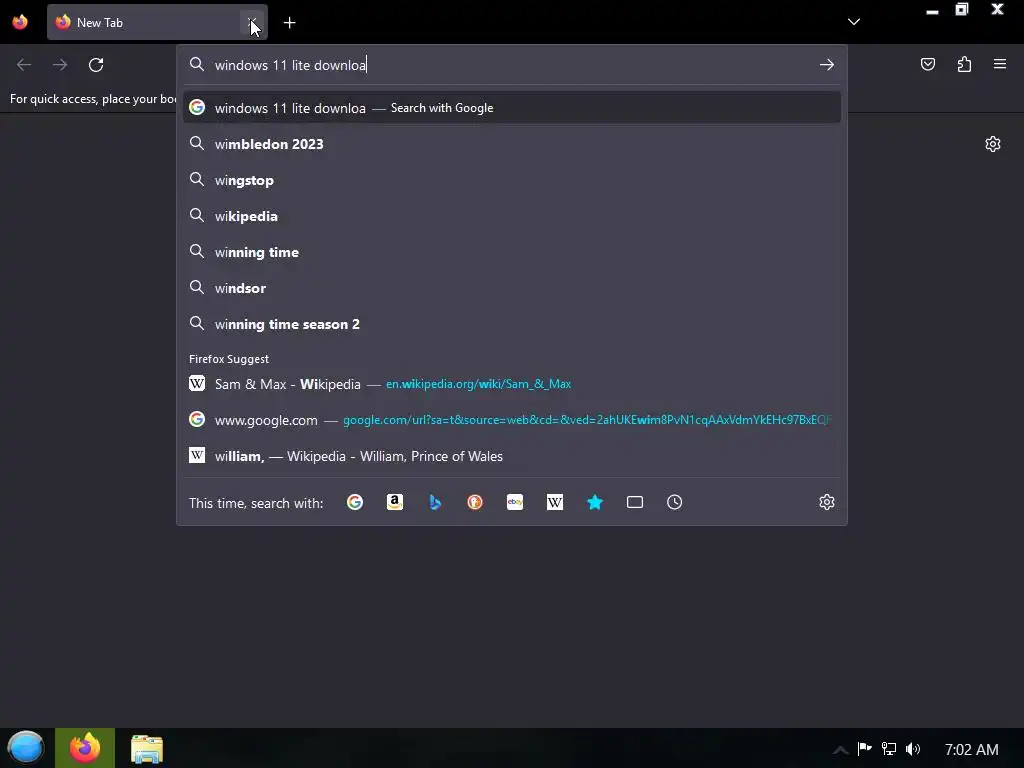Click the go arrow in address bar
Viewport: 1024px width, 768px height.
pyautogui.click(x=827, y=65)
